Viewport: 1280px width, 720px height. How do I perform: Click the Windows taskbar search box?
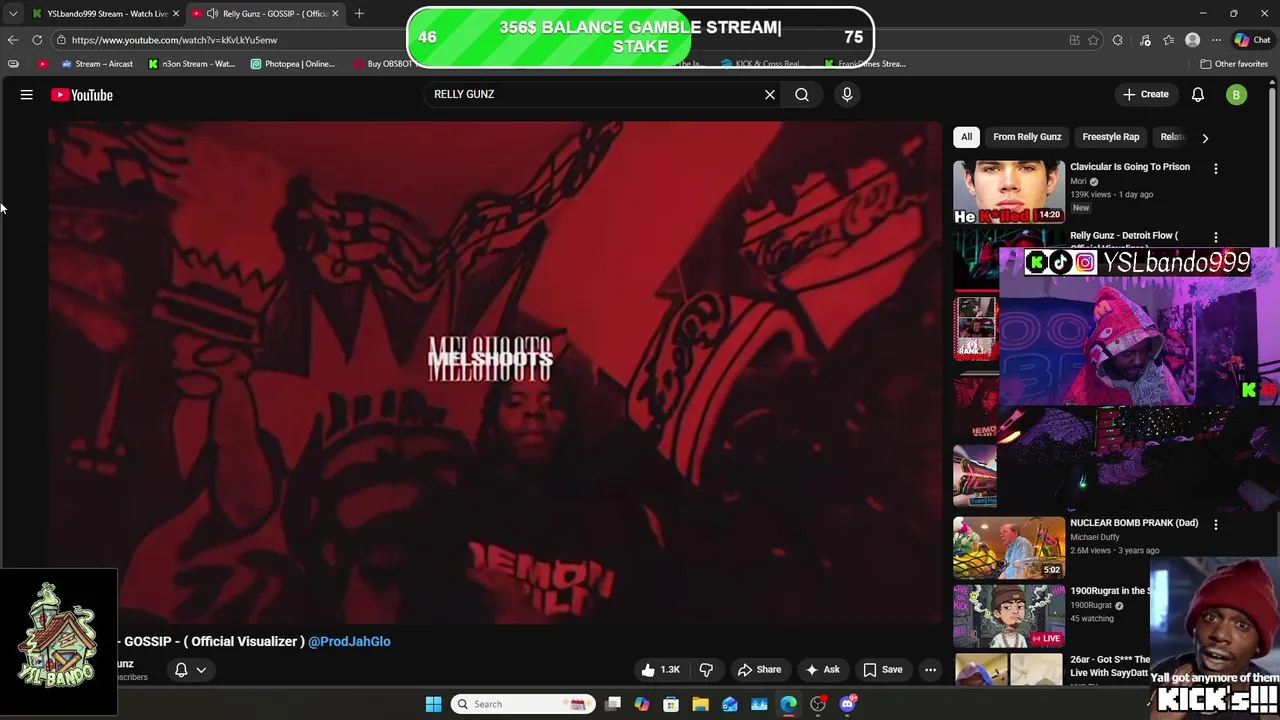(521, 704)
